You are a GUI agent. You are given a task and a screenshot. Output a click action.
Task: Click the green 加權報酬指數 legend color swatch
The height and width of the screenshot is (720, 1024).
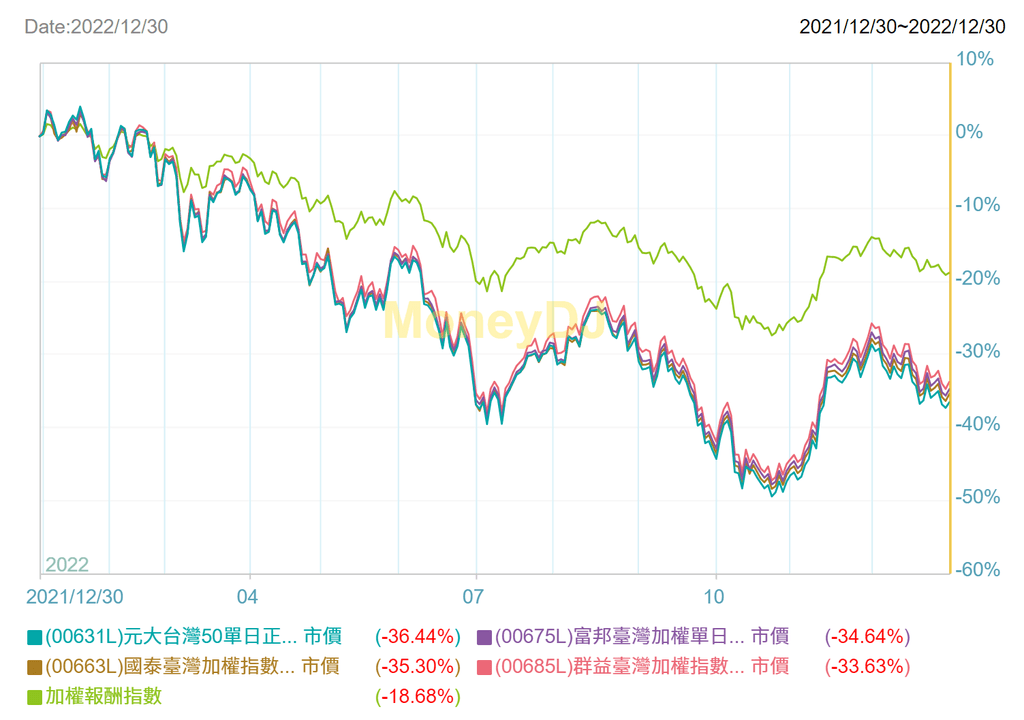[x=35, y=697]
